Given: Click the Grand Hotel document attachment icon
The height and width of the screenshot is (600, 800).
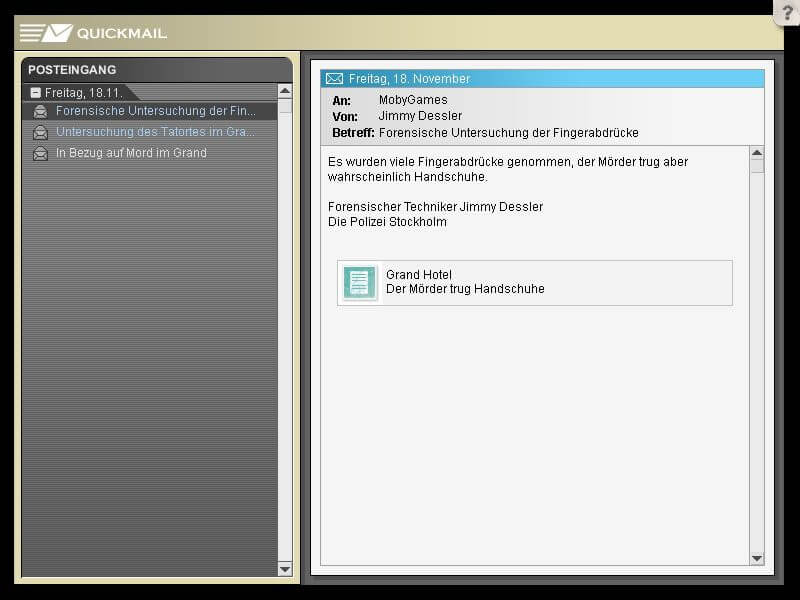Looking at the screenshot, I should coord(359,282).
